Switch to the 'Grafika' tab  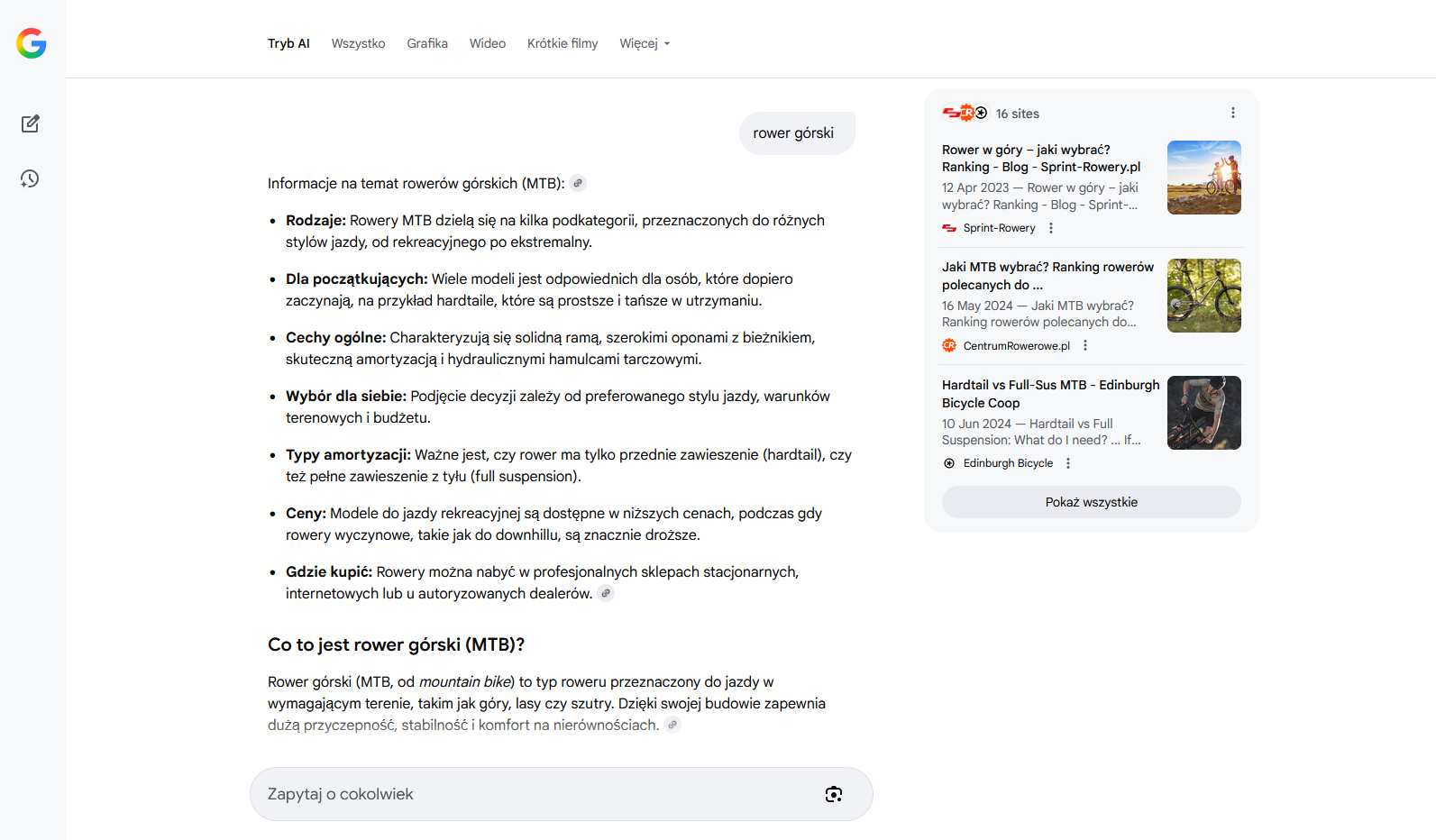pyautogui.click(x=427, y=43)
